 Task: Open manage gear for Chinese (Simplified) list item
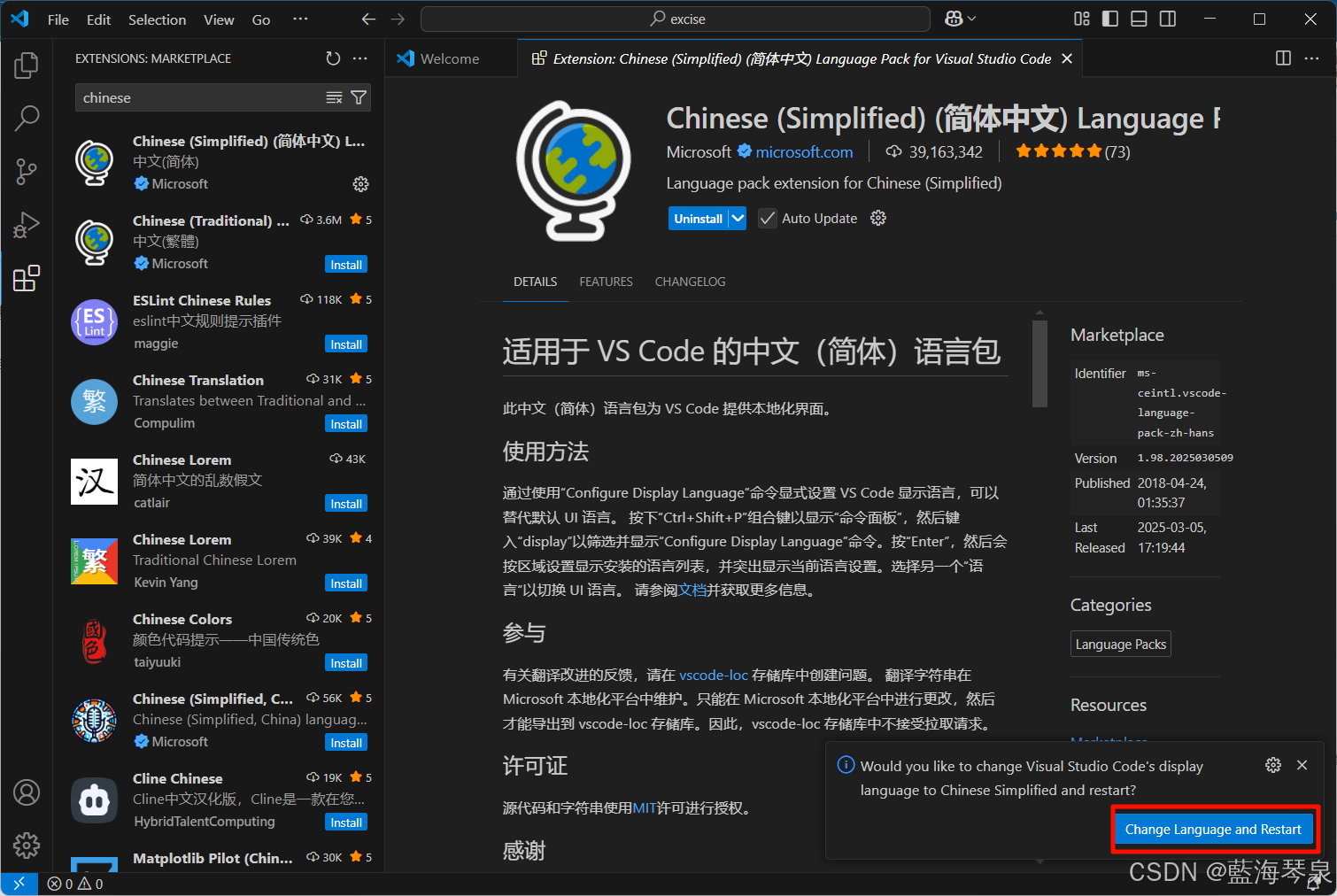[x=360, y=184]
